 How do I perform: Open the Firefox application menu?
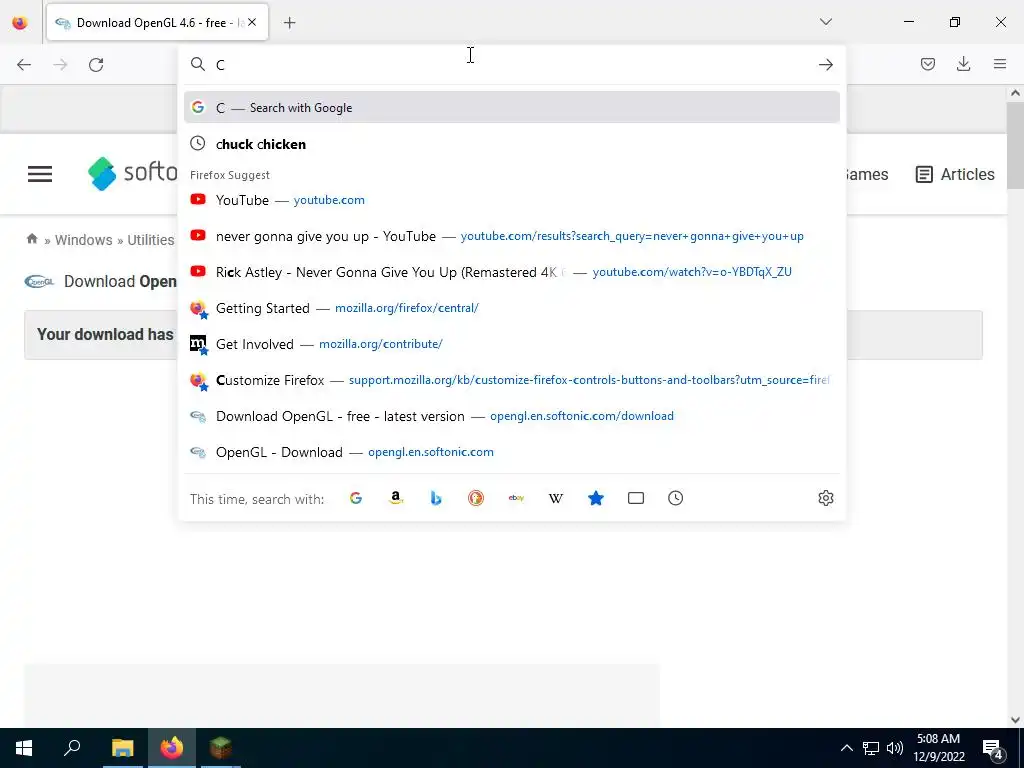[999, 64]
